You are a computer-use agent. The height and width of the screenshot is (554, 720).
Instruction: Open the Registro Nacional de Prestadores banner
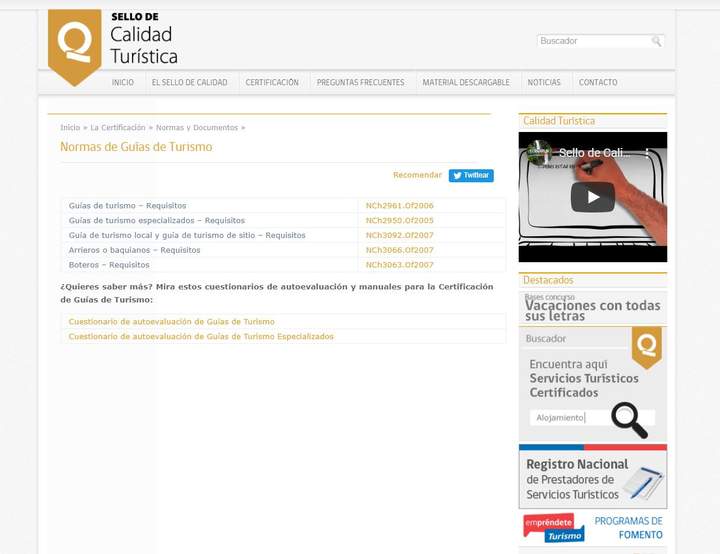[x=592, y=479]
